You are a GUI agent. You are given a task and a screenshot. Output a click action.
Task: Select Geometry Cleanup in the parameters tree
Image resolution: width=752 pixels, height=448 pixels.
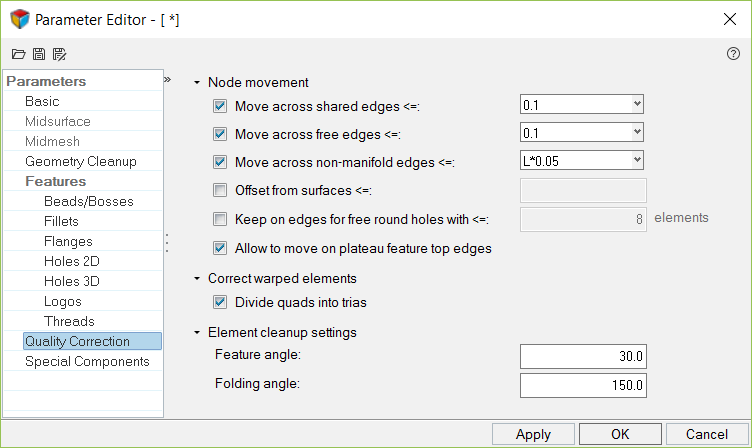[81, 161]
